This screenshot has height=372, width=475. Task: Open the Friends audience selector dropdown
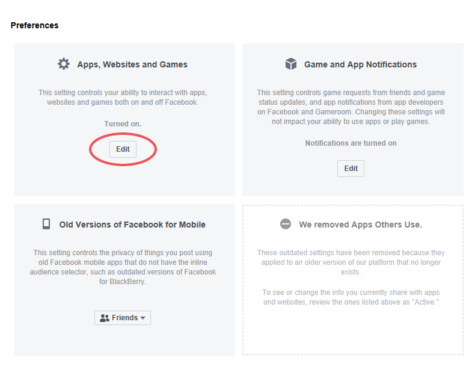coord(122,318)
